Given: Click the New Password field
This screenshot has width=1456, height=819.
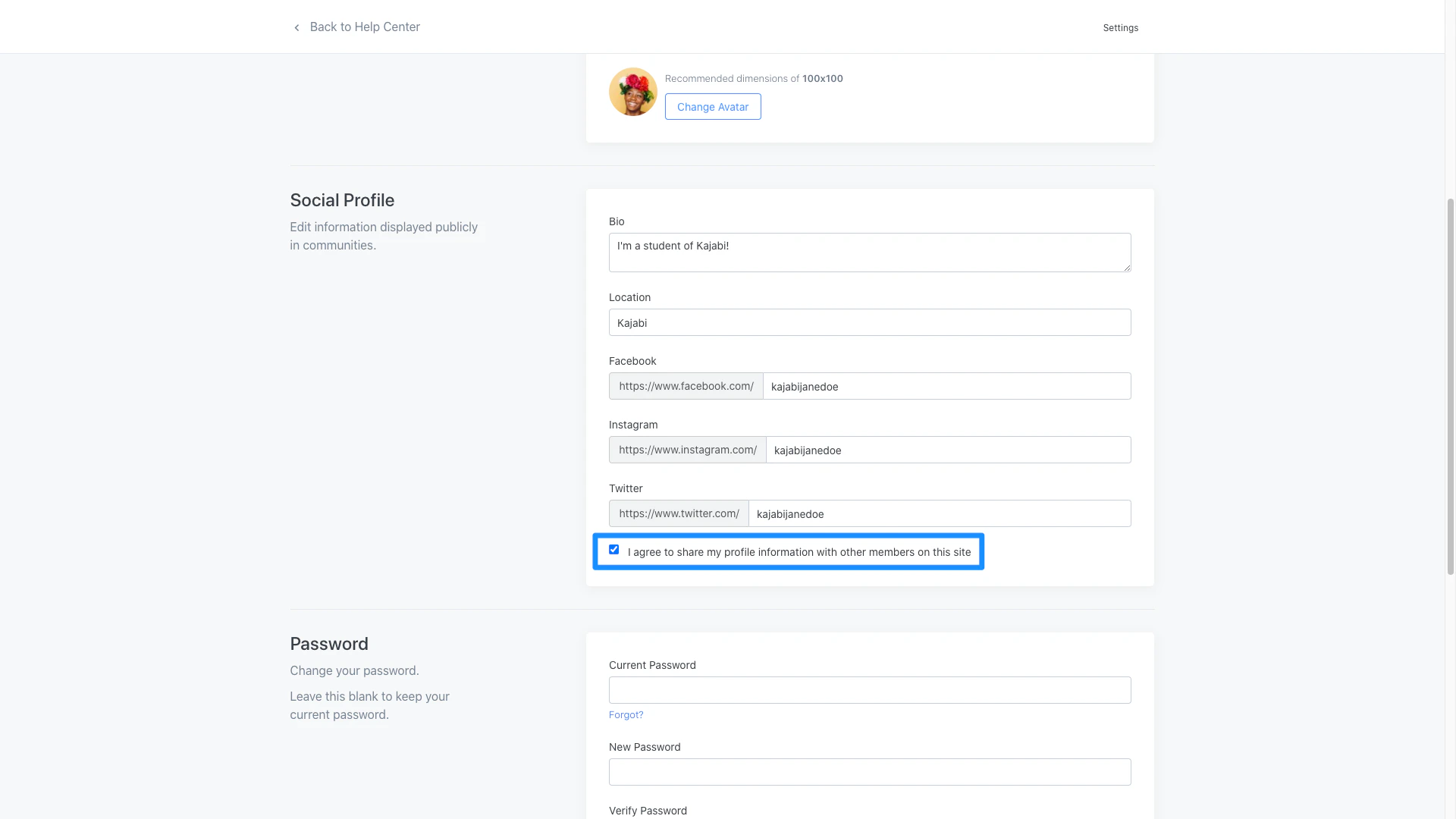Looking at the screenshot, I should (869, 773).
